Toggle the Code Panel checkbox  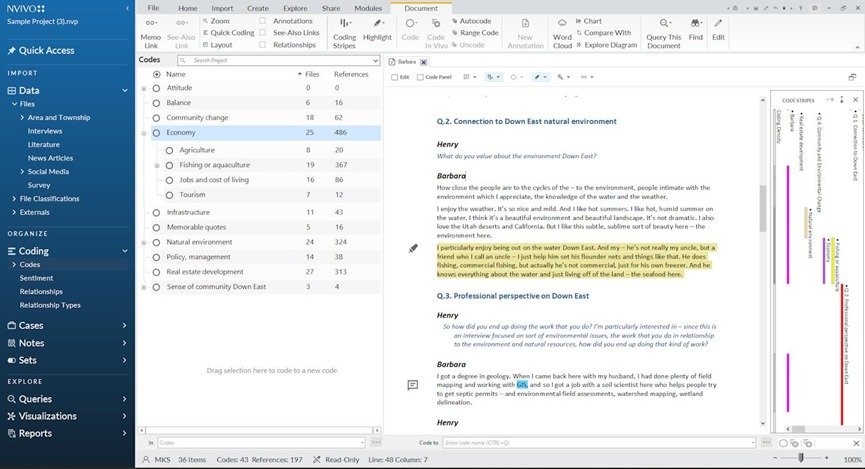pyautogui.click(x=420, y=77)
